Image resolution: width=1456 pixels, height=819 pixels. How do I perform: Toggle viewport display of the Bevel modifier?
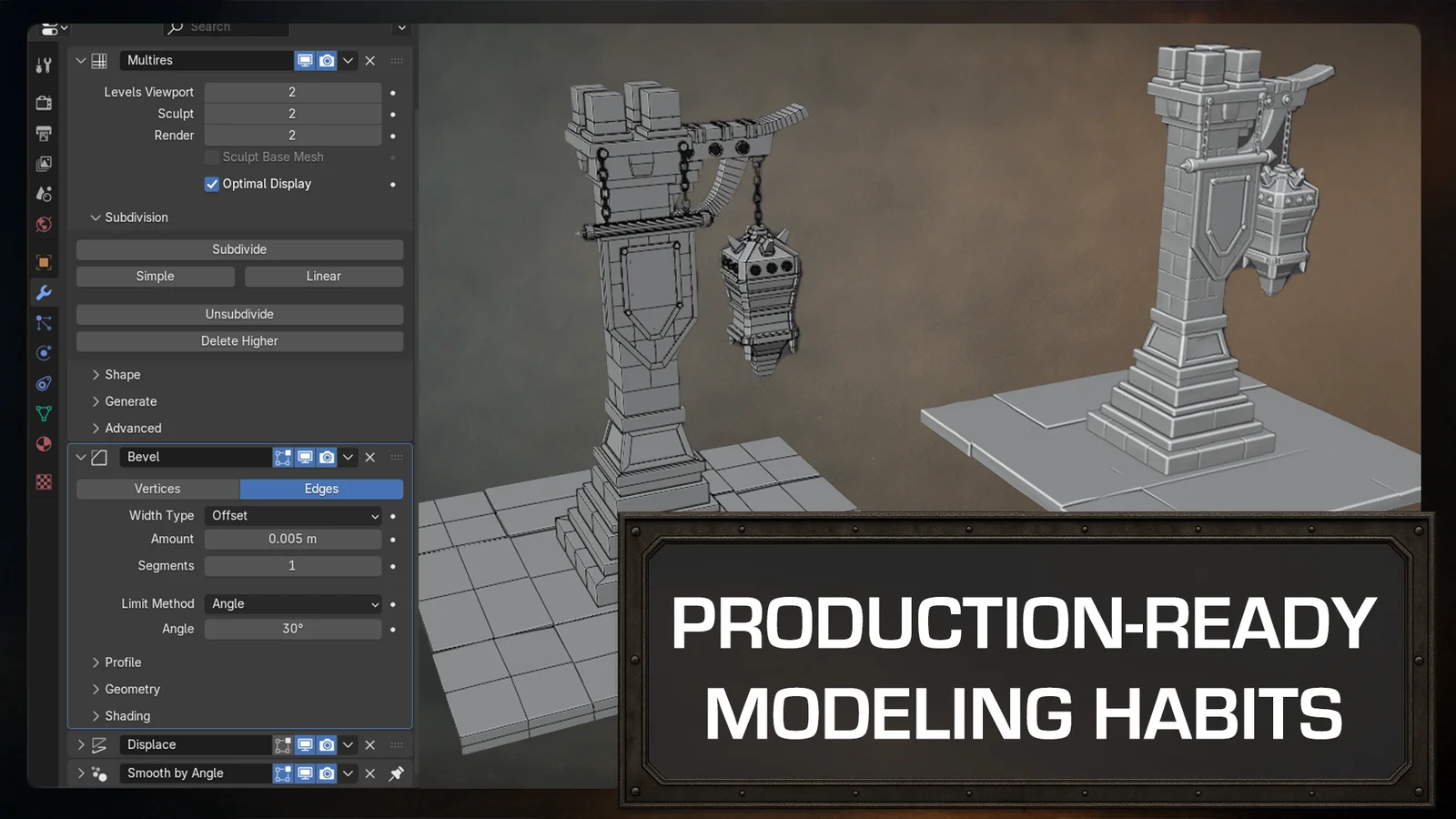tap(305, 457)
